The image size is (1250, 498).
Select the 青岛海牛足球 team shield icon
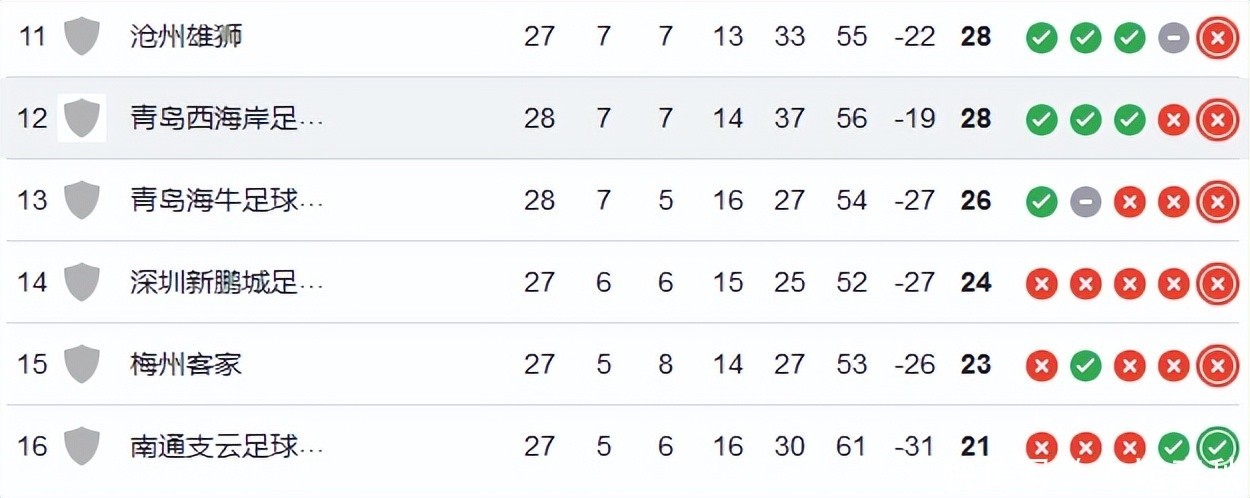click(82, 201)
